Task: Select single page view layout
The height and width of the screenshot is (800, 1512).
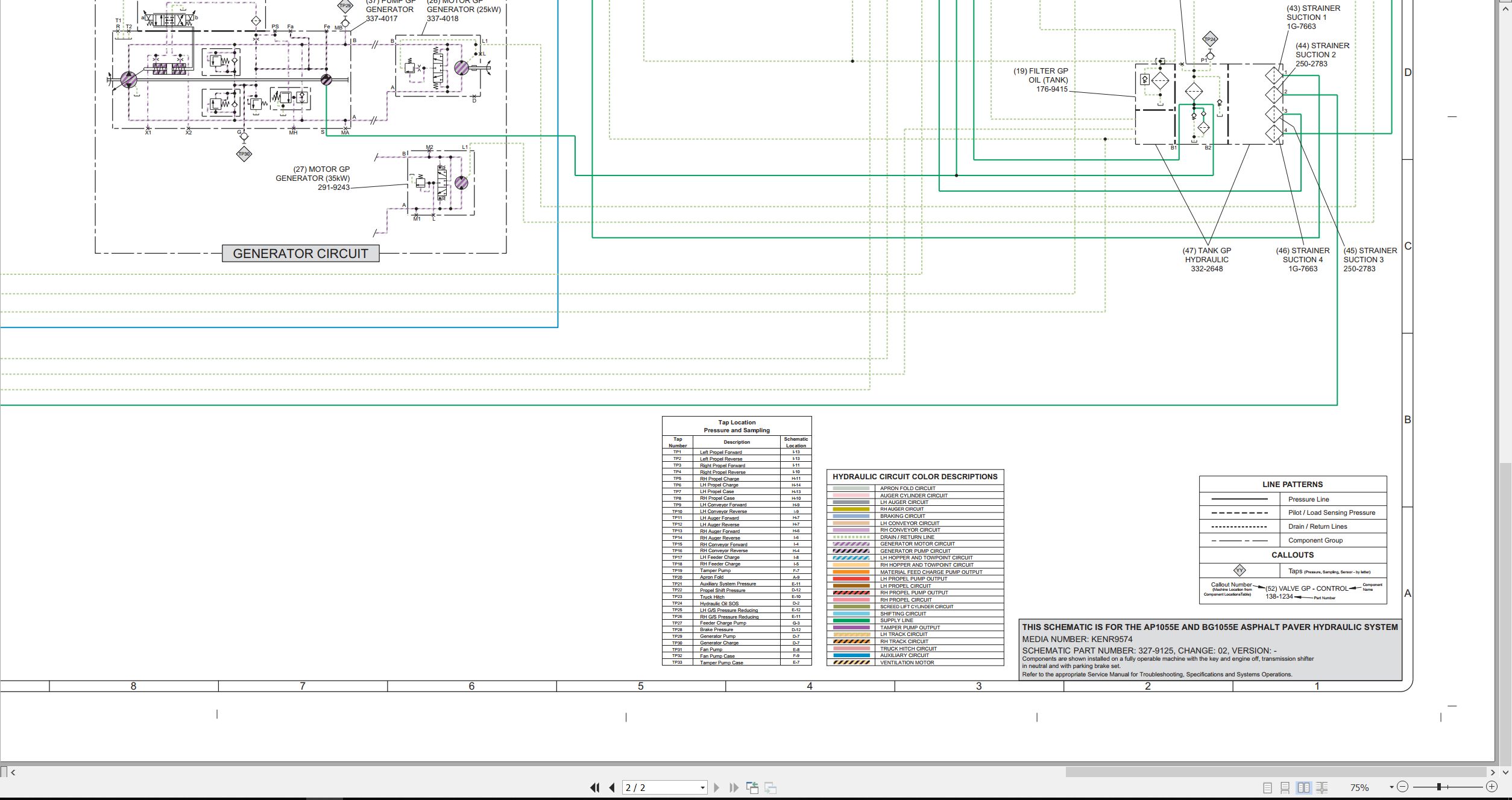Action: tap(1267, 787)
